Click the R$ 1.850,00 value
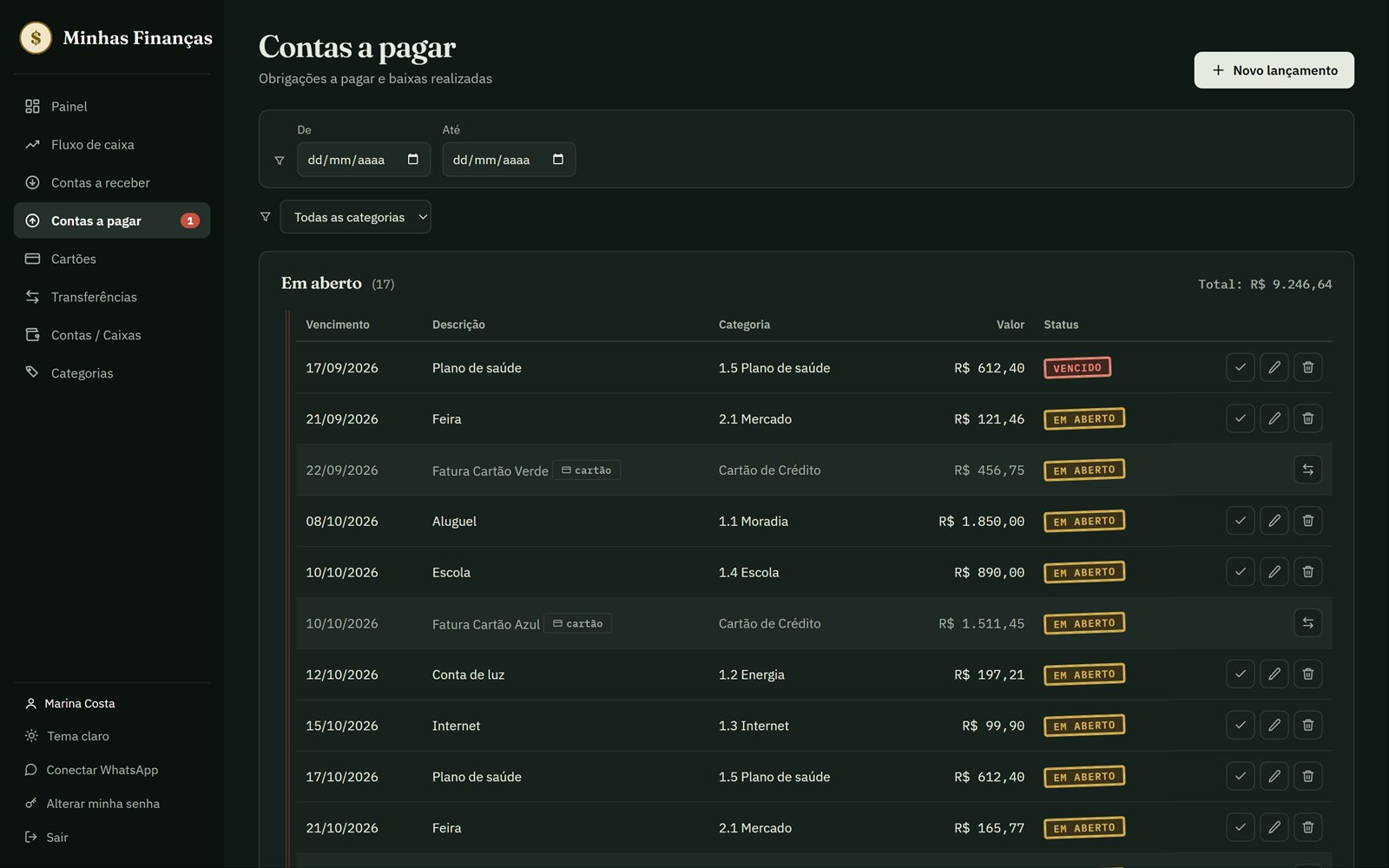Screen dimensions: 1389x868 point(982,522)
